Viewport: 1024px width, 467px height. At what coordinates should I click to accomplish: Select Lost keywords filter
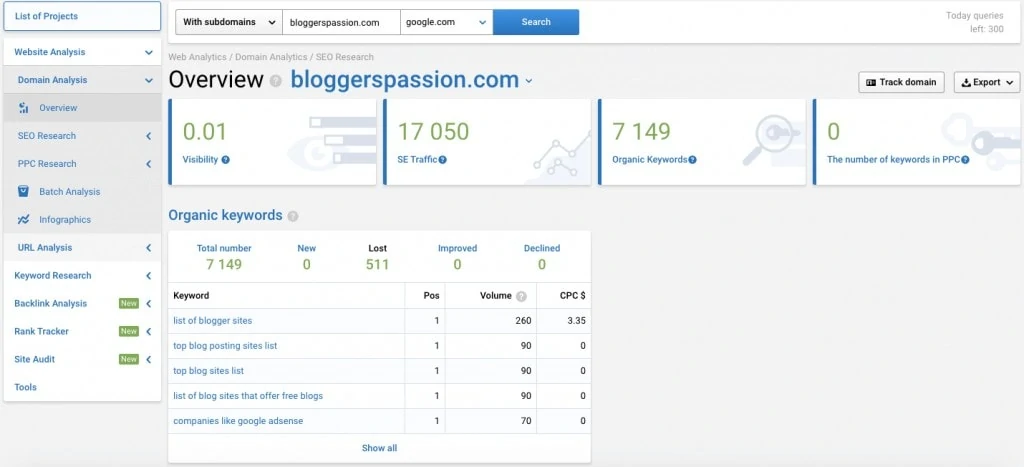pos(377,257)
